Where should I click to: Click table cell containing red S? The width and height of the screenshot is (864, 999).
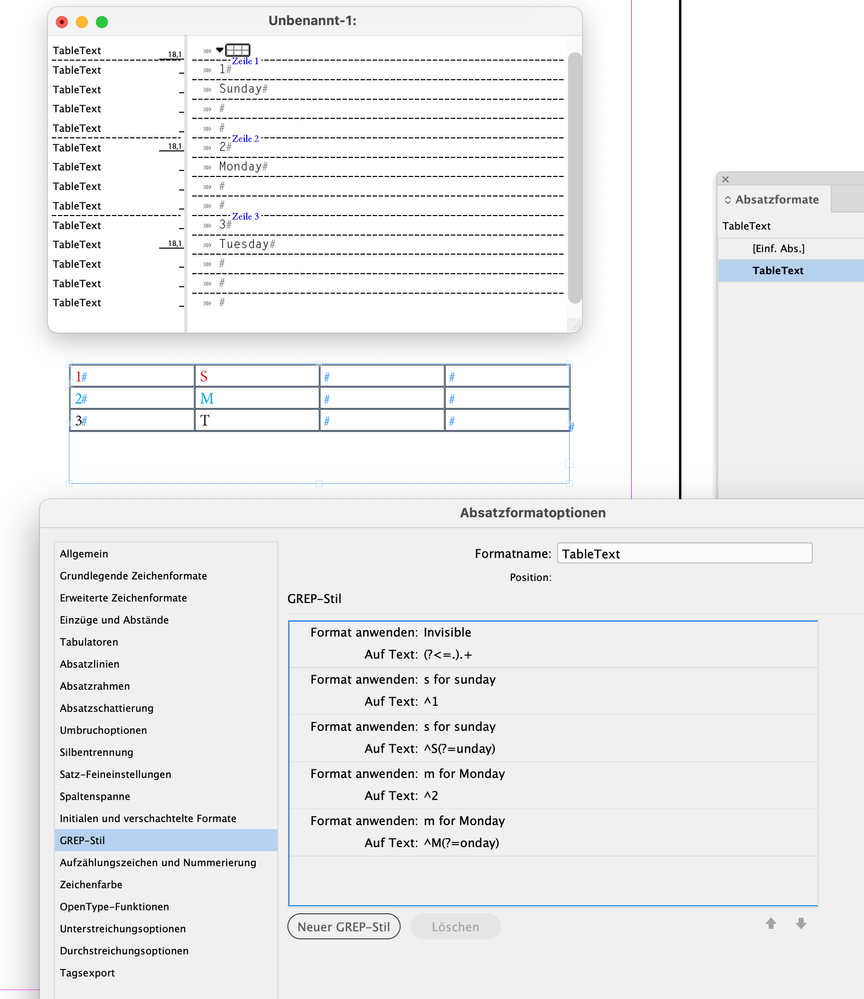tap(257, 377)
